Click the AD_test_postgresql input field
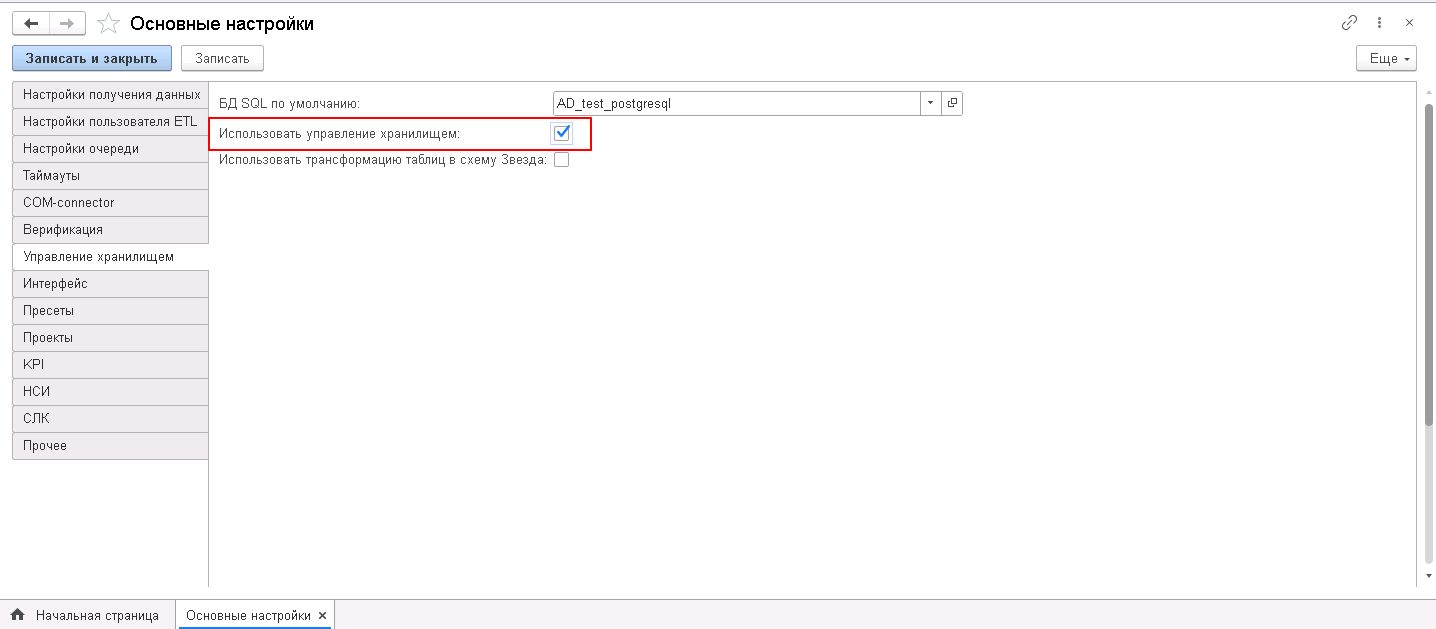The height and width of the screenshot is (629, 1436). (736, 103)
